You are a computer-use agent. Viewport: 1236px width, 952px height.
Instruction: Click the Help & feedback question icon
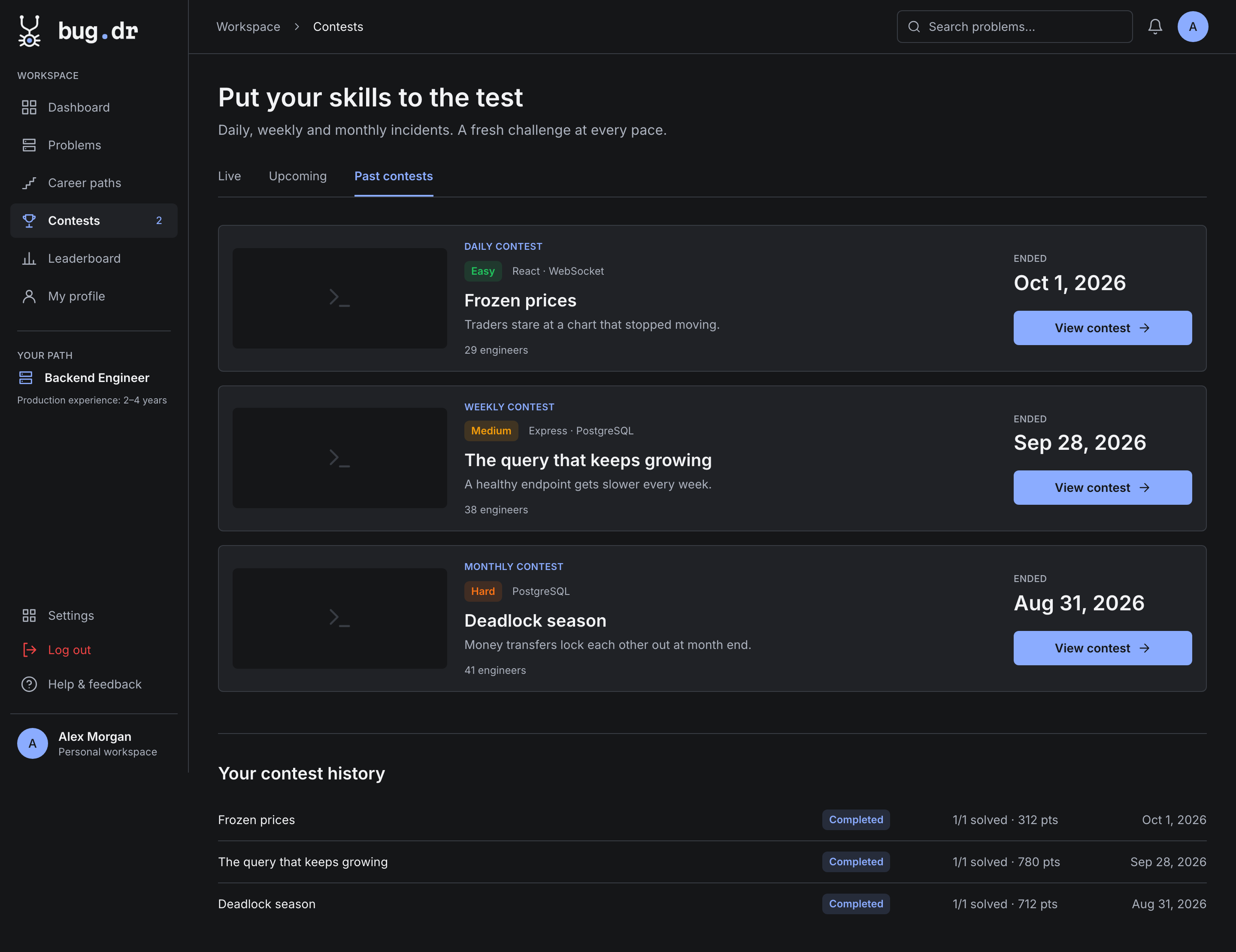pos(29,684)
